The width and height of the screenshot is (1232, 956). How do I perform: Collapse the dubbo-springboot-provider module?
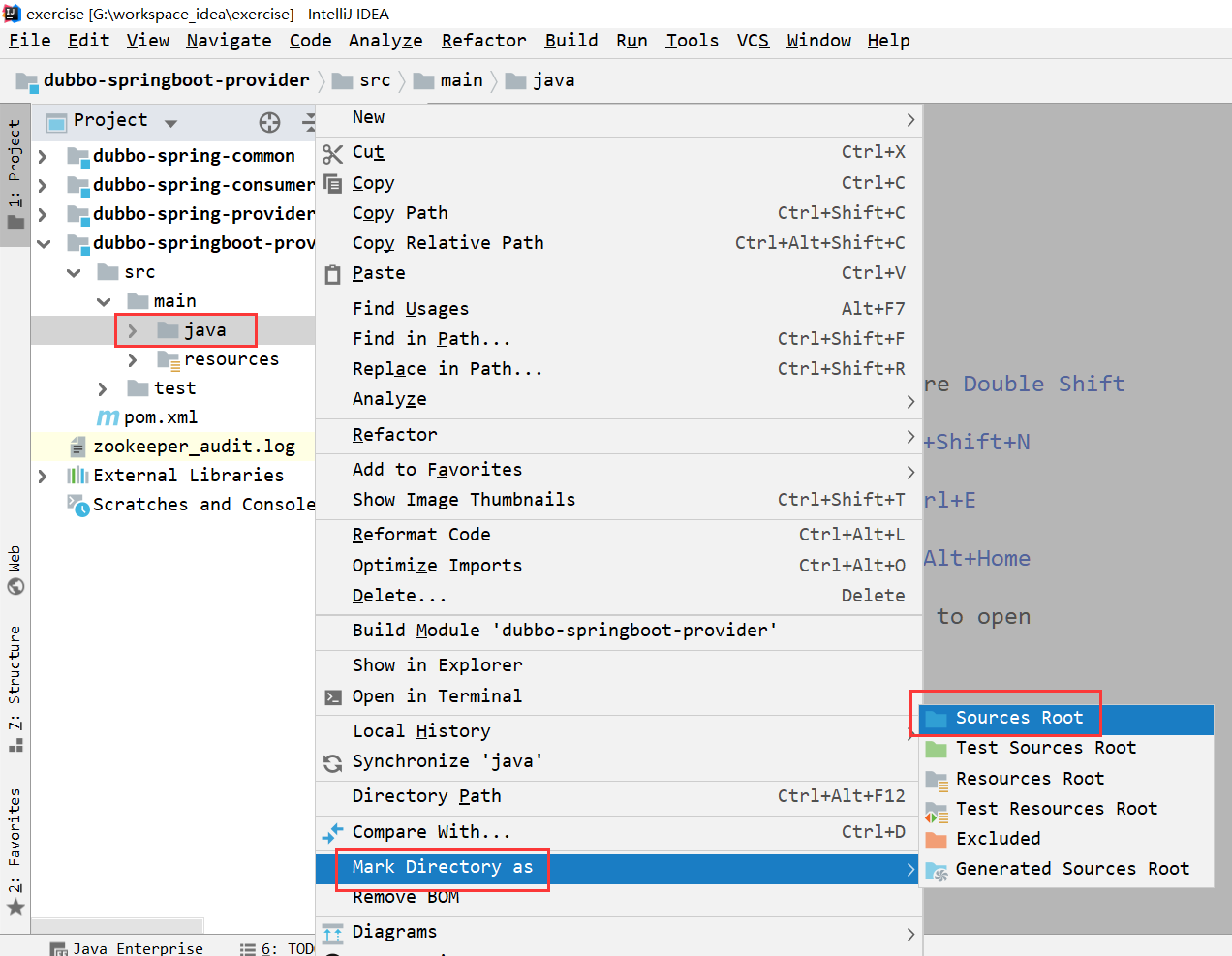[44, 243]
